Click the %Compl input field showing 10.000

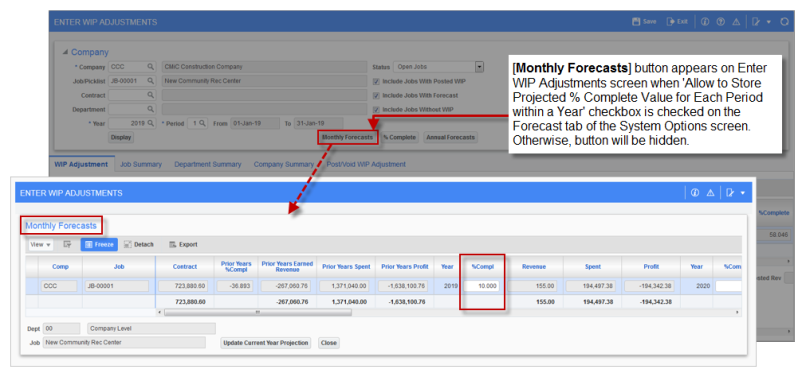tap(481, 286)
